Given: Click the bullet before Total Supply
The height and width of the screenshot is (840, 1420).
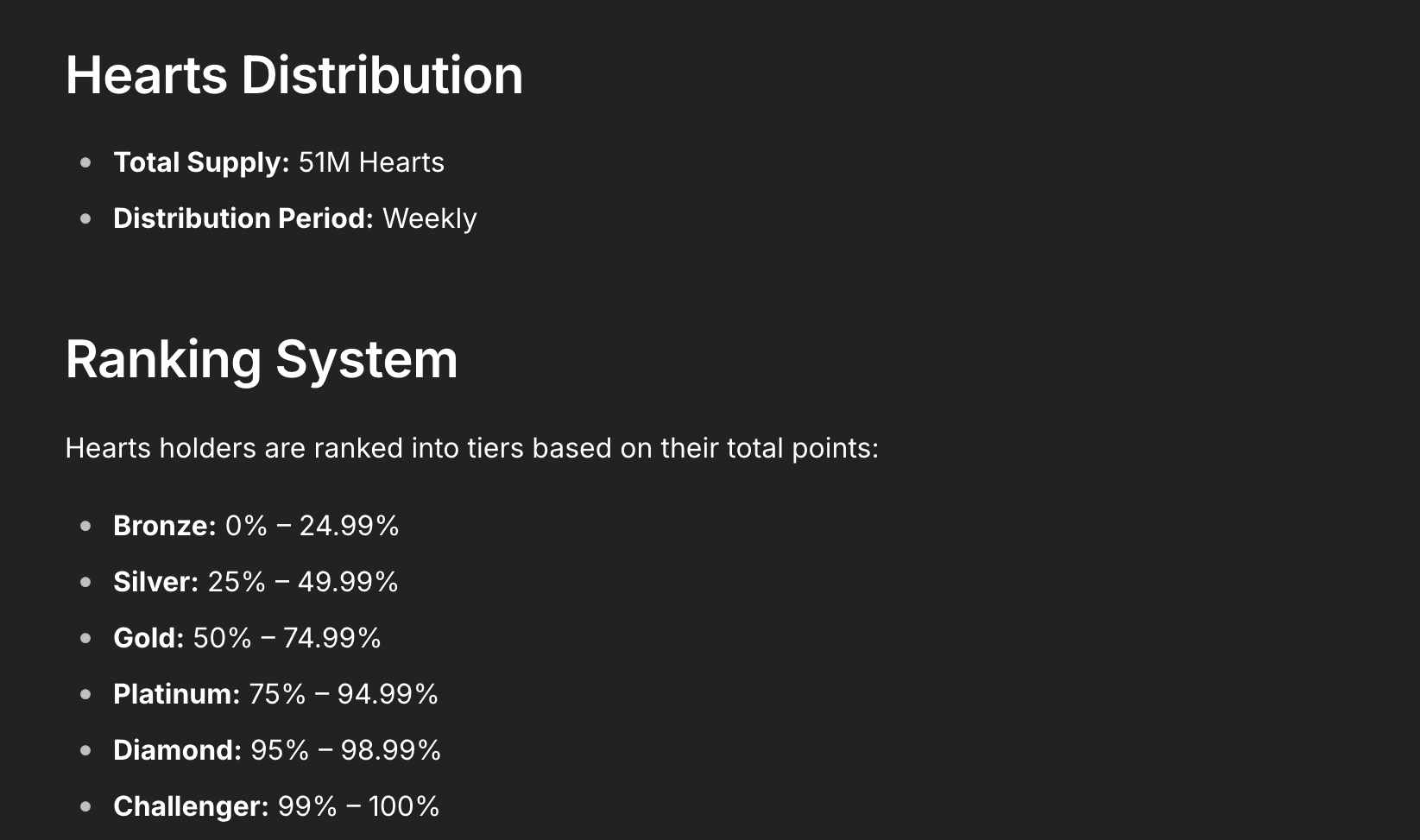Looking at the screenshot, I should 85,162.
